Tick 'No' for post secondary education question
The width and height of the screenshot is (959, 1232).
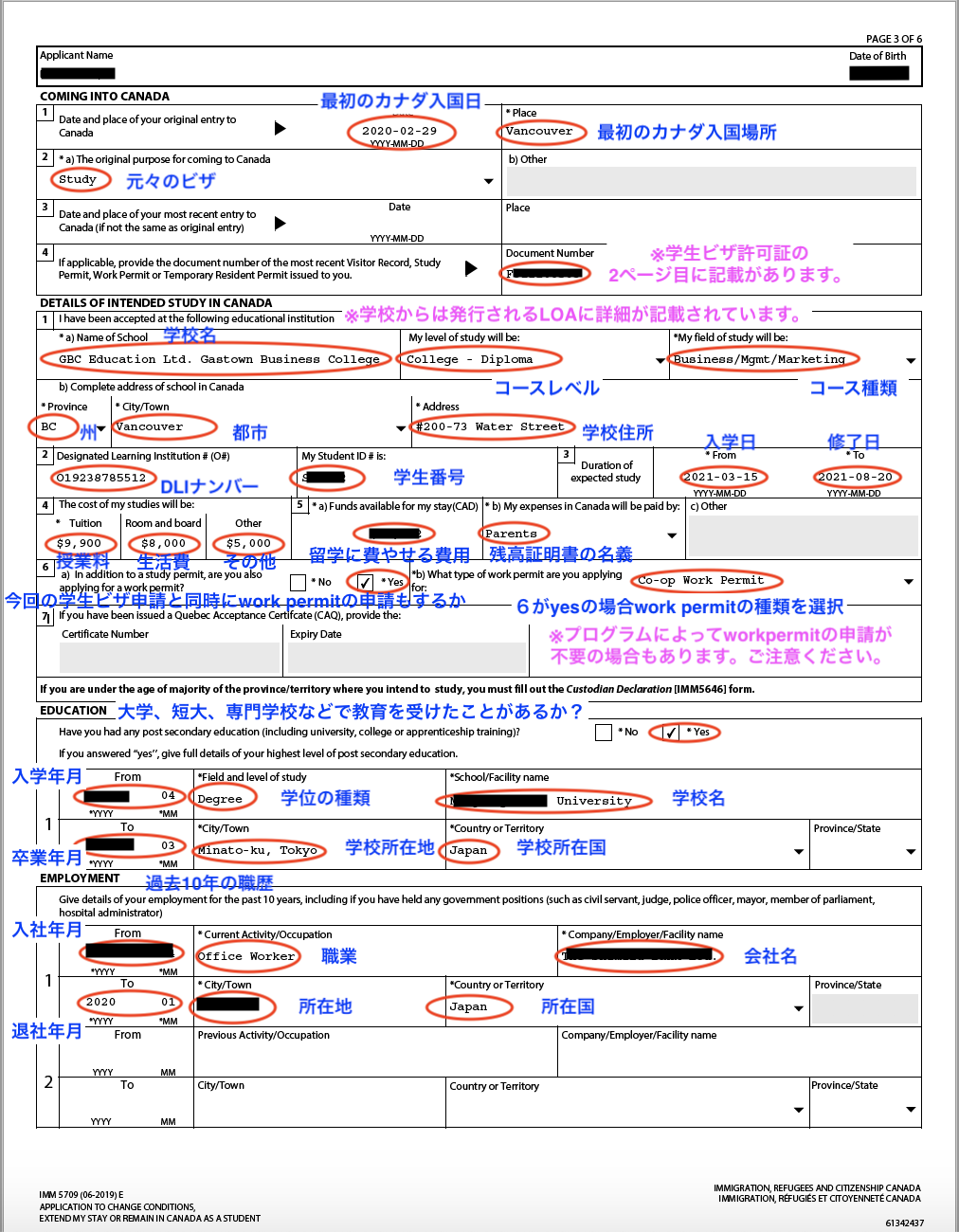603,733
